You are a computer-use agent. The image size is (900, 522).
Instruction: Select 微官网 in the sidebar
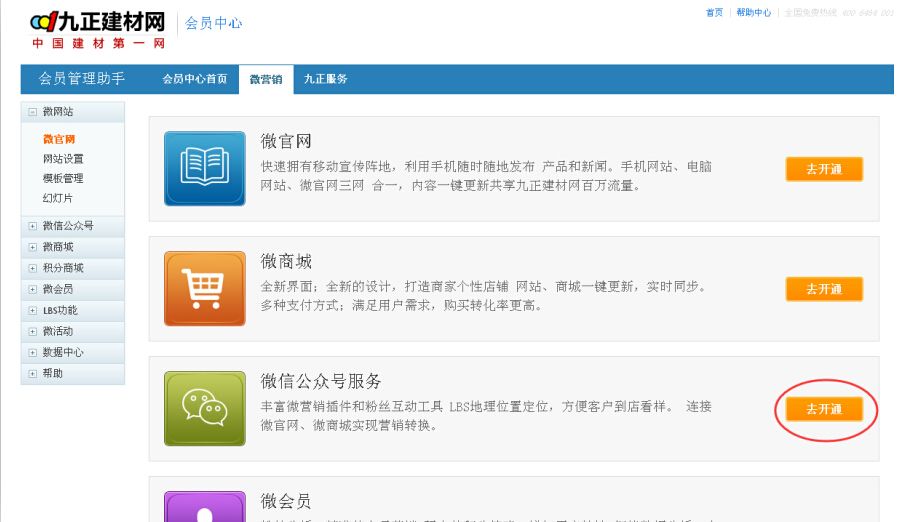pyautogui.click(x=59, y=139)
